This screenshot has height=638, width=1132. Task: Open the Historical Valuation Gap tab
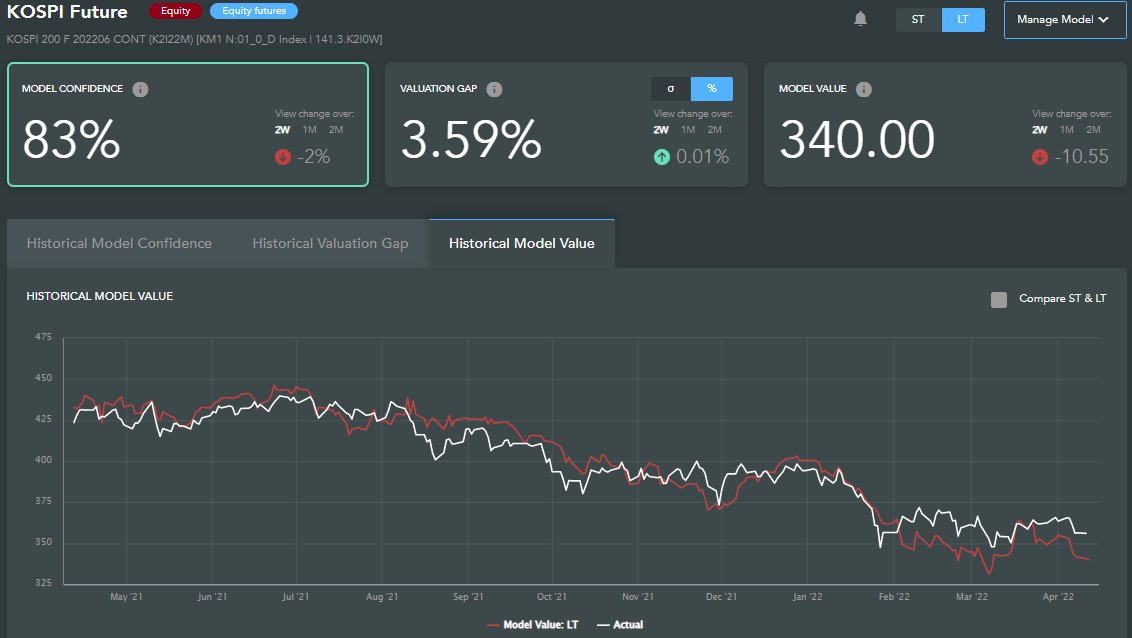[x=330, y=243]
